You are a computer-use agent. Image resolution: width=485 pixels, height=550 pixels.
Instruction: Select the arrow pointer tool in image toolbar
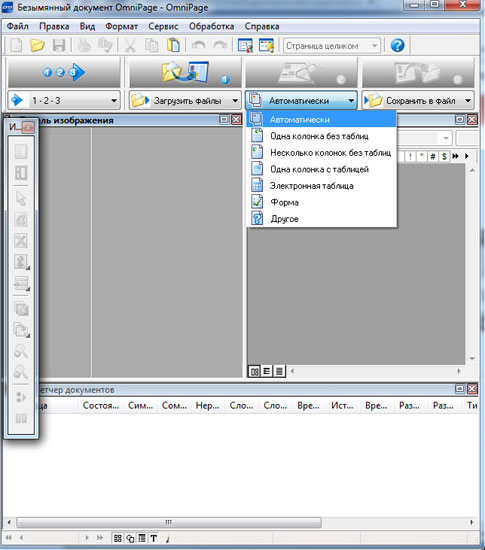21,199
